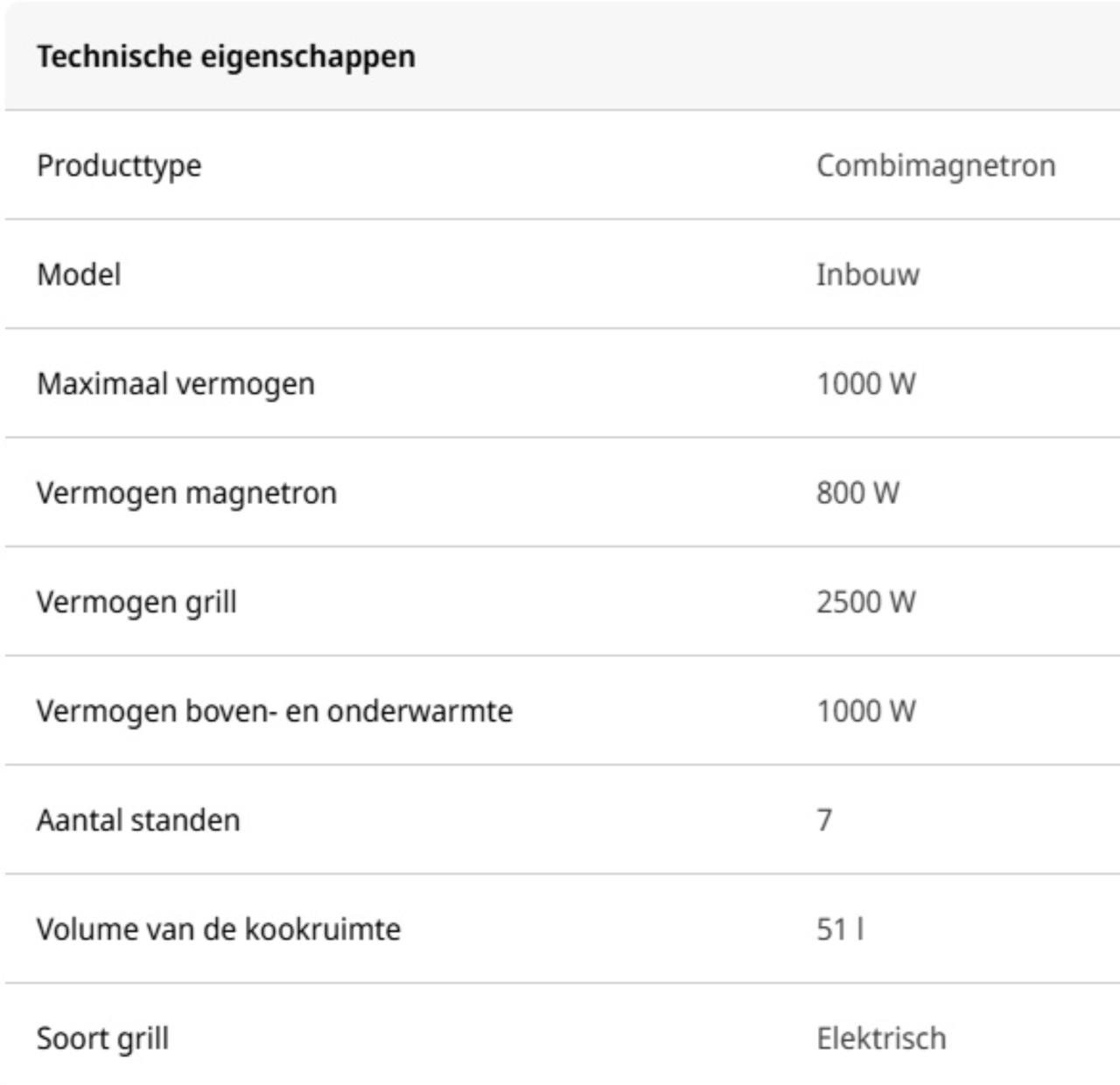Click the 'Aantal standen' label
Image resolution: width=1120 pixels, height=1085 pixels.
pyautogui.click(x=138, y=821)
